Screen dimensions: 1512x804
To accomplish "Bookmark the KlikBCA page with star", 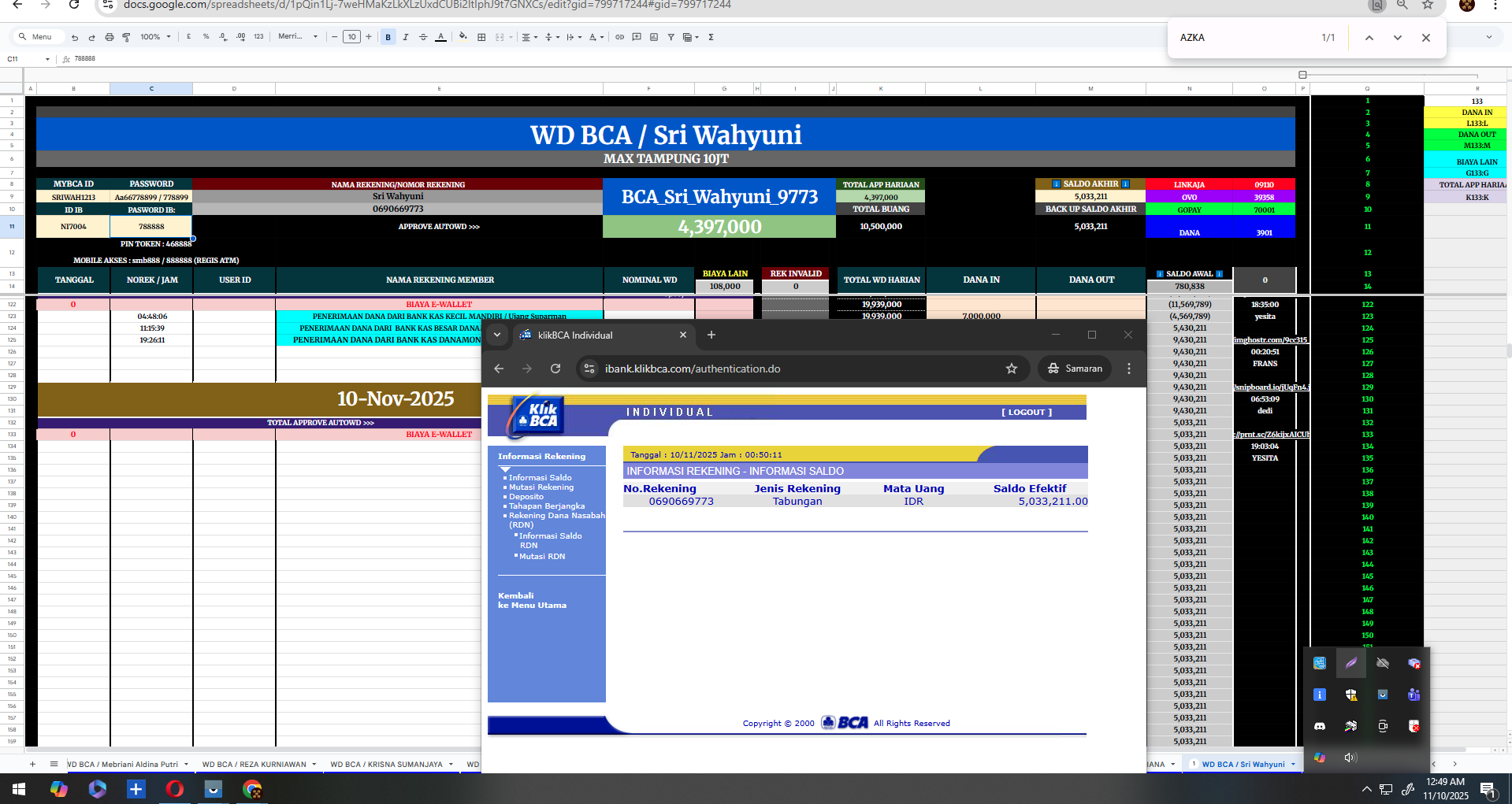I will pos(1012,369).
